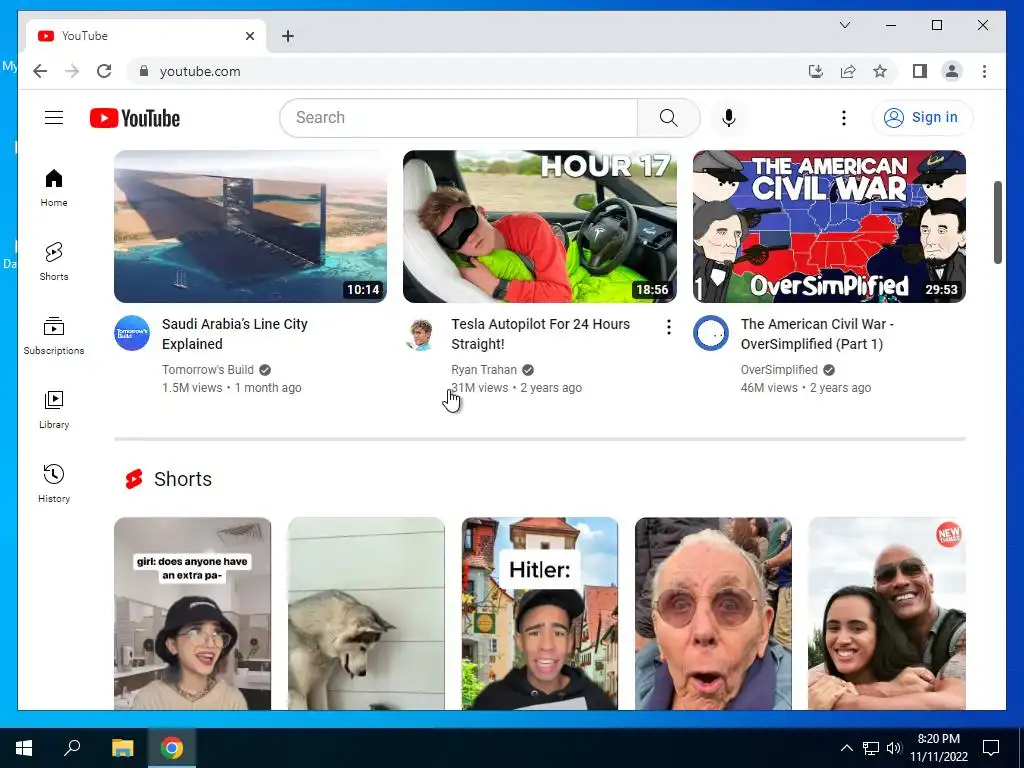The image size is (1024, 768).
Task: Click the YouTube logo
Action: point(135,118)
